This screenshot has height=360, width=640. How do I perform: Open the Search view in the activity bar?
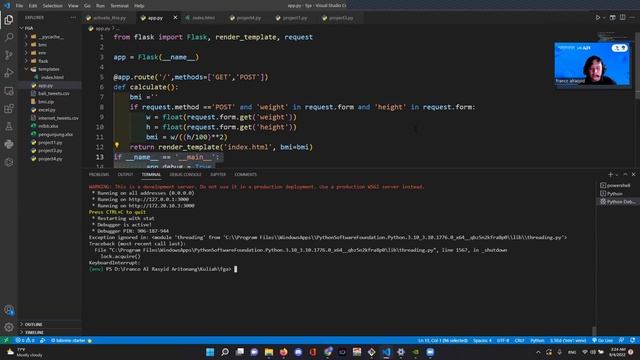tap(9, 37)
